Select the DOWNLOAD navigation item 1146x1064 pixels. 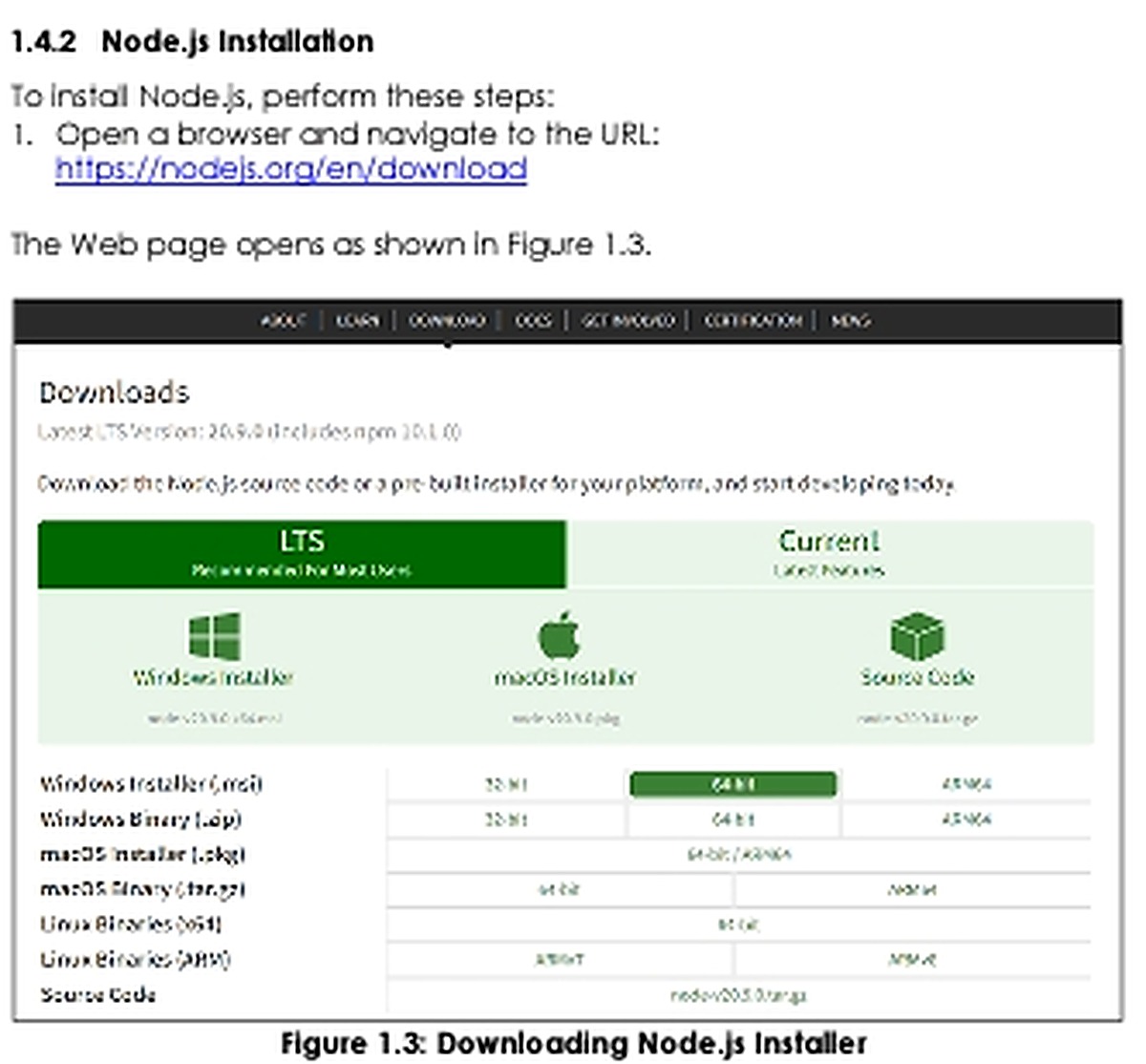point(447,321)
